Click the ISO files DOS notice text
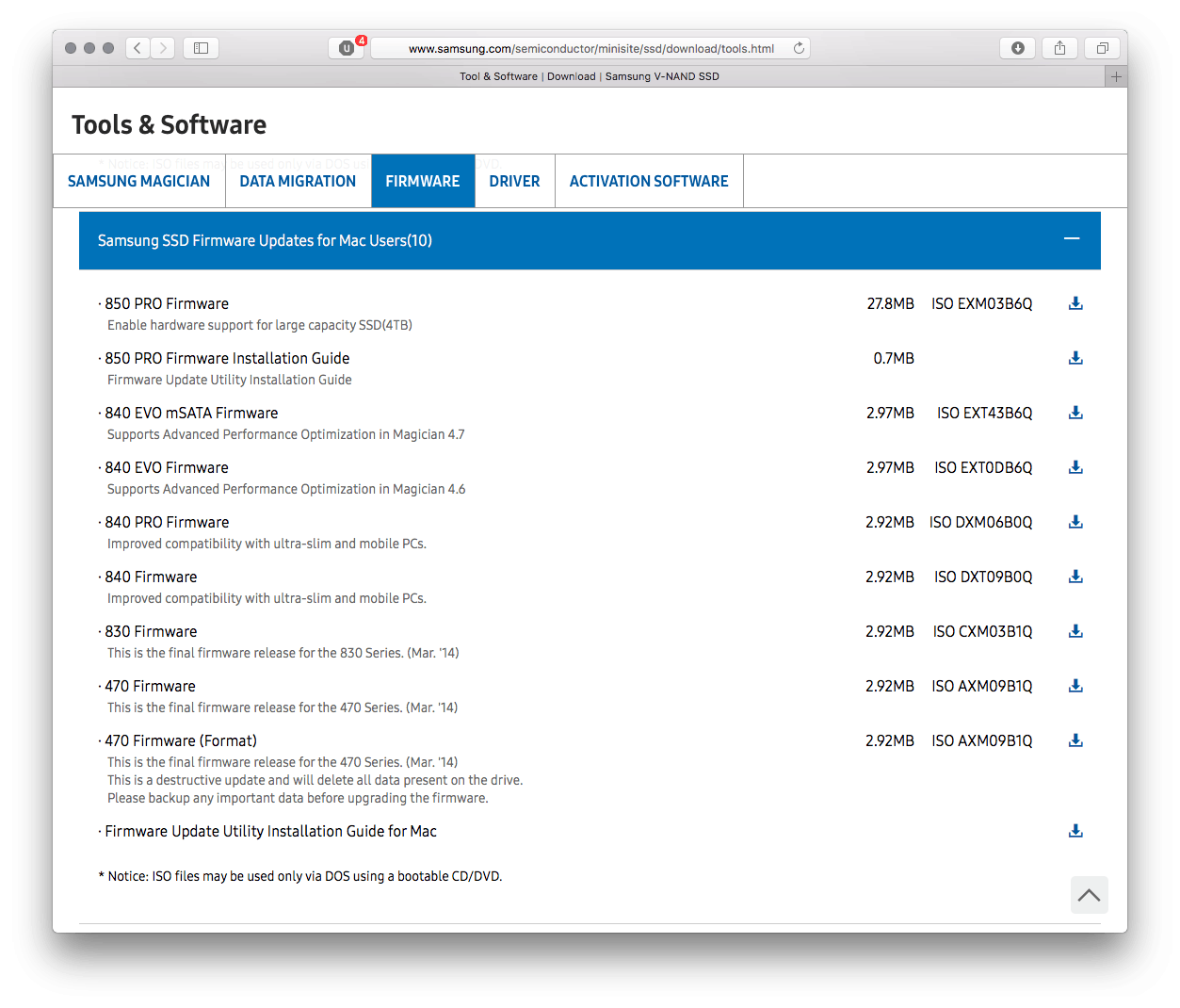The height and width of the screenshot is (1008, 1180). tap(300, 876)
